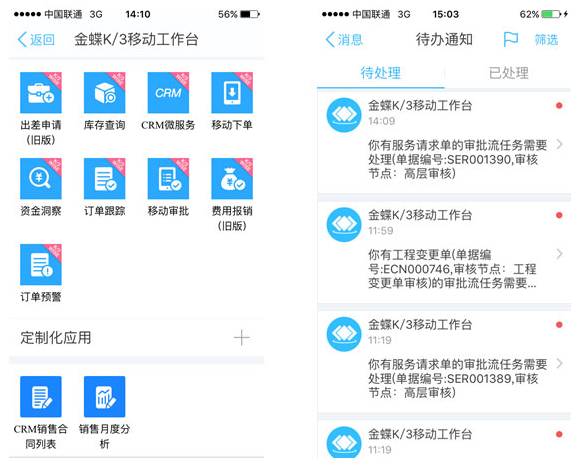The image size is (575, 476).
Task: Select the 待处理 tab
Action: click(x=381, y=73)
